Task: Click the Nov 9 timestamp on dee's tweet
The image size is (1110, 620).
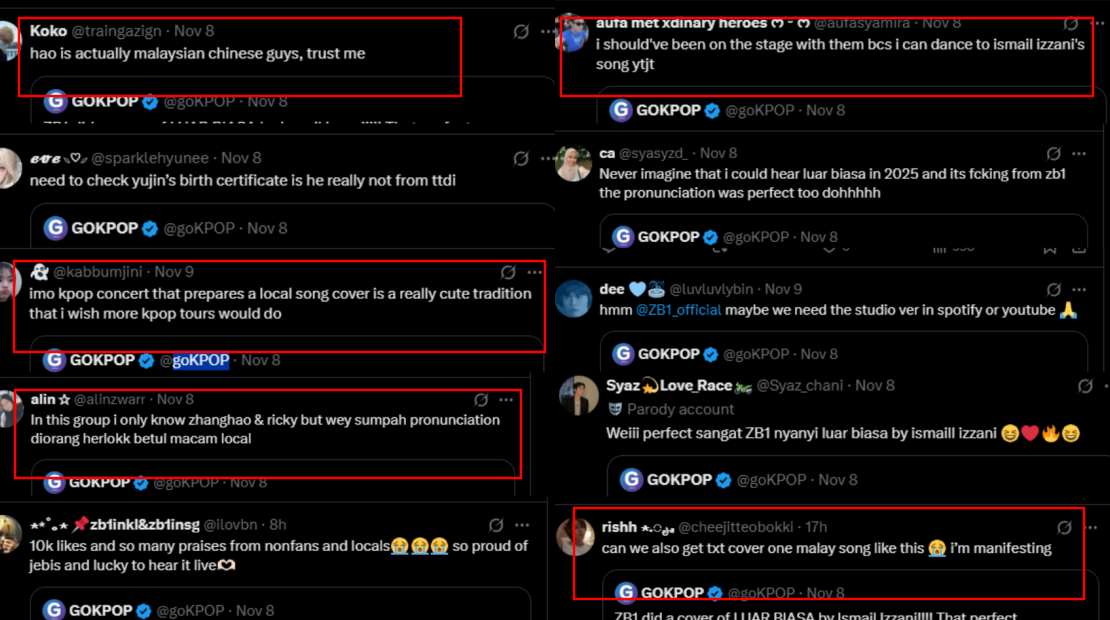Action: 783,289
